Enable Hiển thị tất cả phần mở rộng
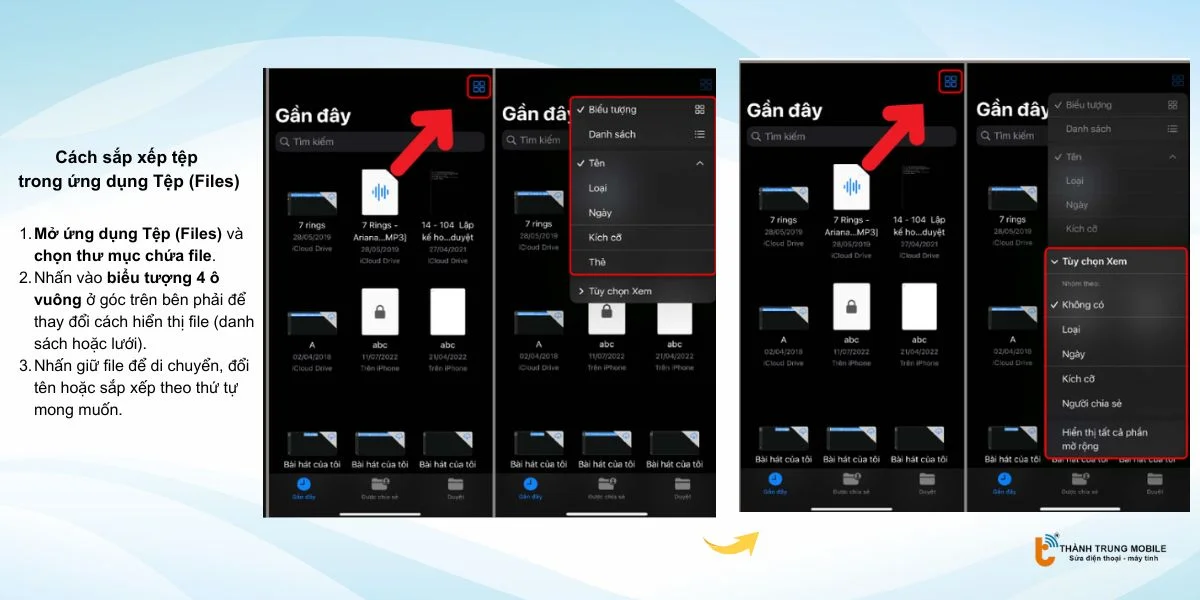Image resolution: width=1200 pixels, height=600 pixels. [x=1105, y=440]
